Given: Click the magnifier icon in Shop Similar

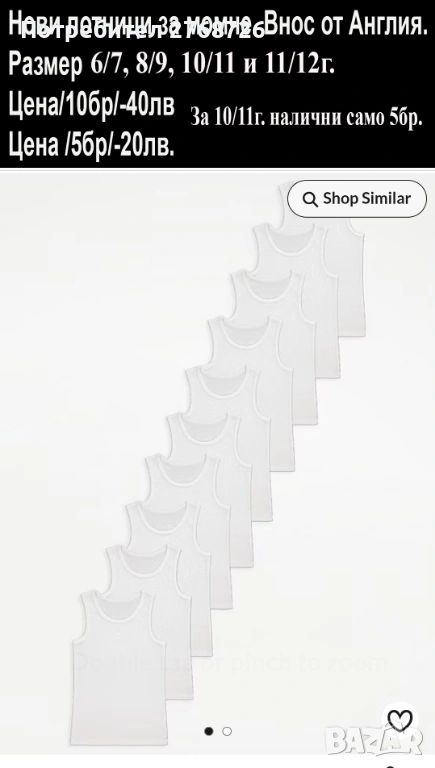Looking at the screenshot, I should click(x=310, y=199).
